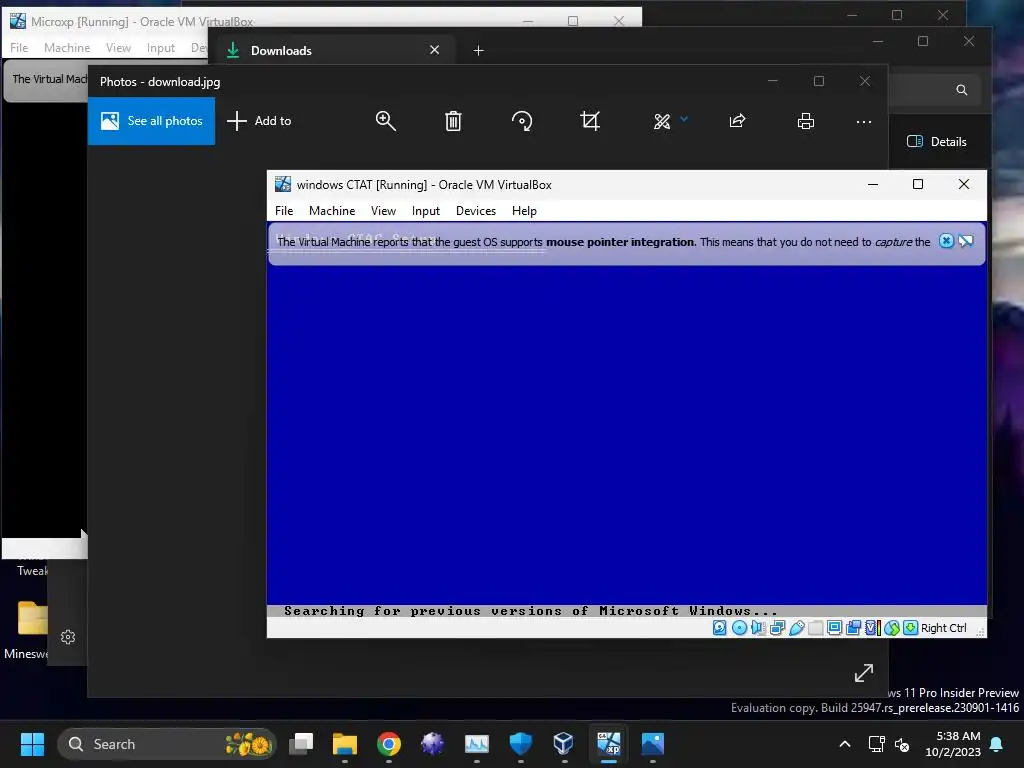
Task: Open notifications bell in system tray
Action: pos(997,744)
